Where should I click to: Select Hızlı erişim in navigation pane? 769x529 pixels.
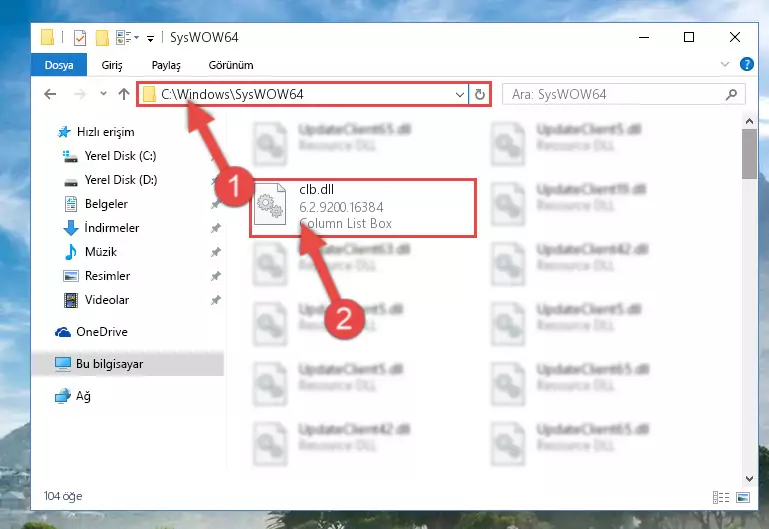(105, 132)
